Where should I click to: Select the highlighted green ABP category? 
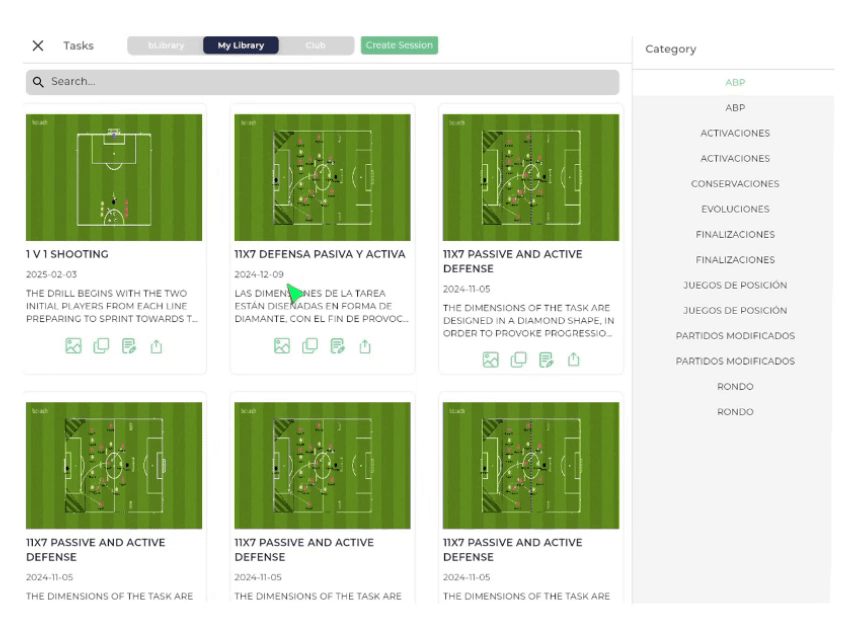coord(735,82)
